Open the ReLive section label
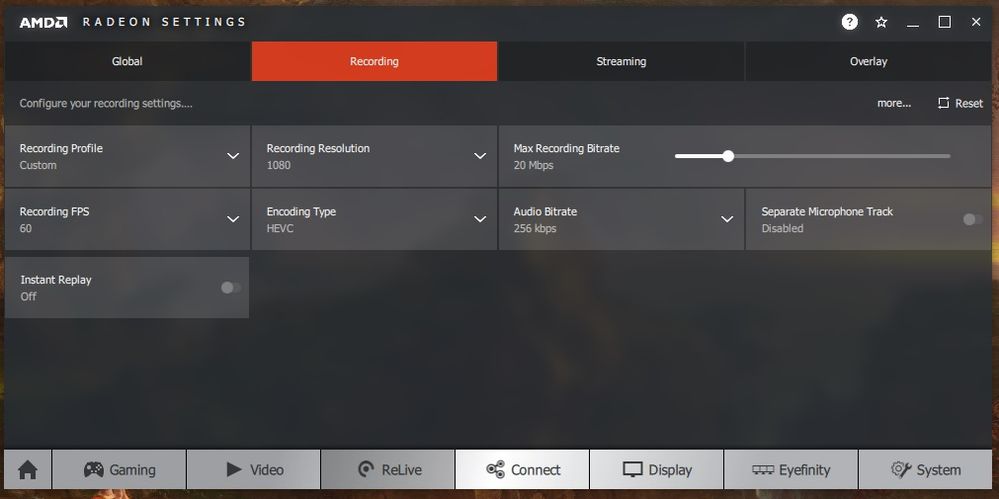The image size is (999, 499). tap(401, 470)
